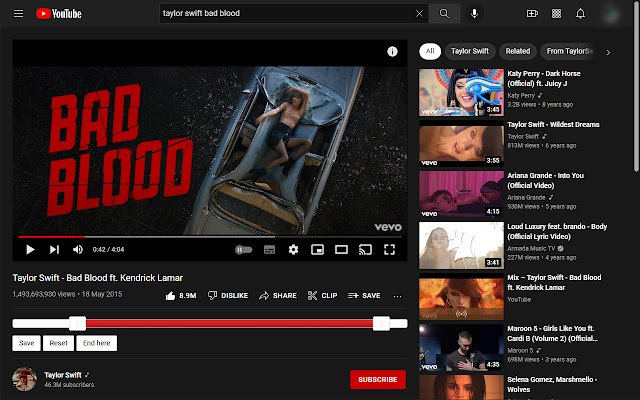Click the magnifier search button

[x=444, y=13]
